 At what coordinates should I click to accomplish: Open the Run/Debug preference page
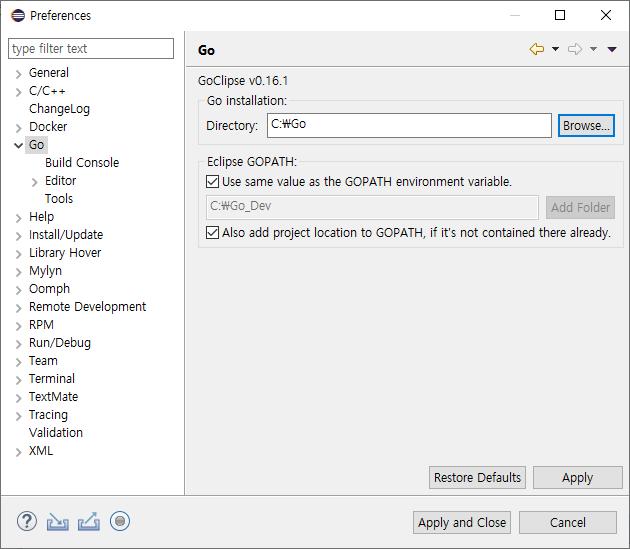[x=60, y=343]
